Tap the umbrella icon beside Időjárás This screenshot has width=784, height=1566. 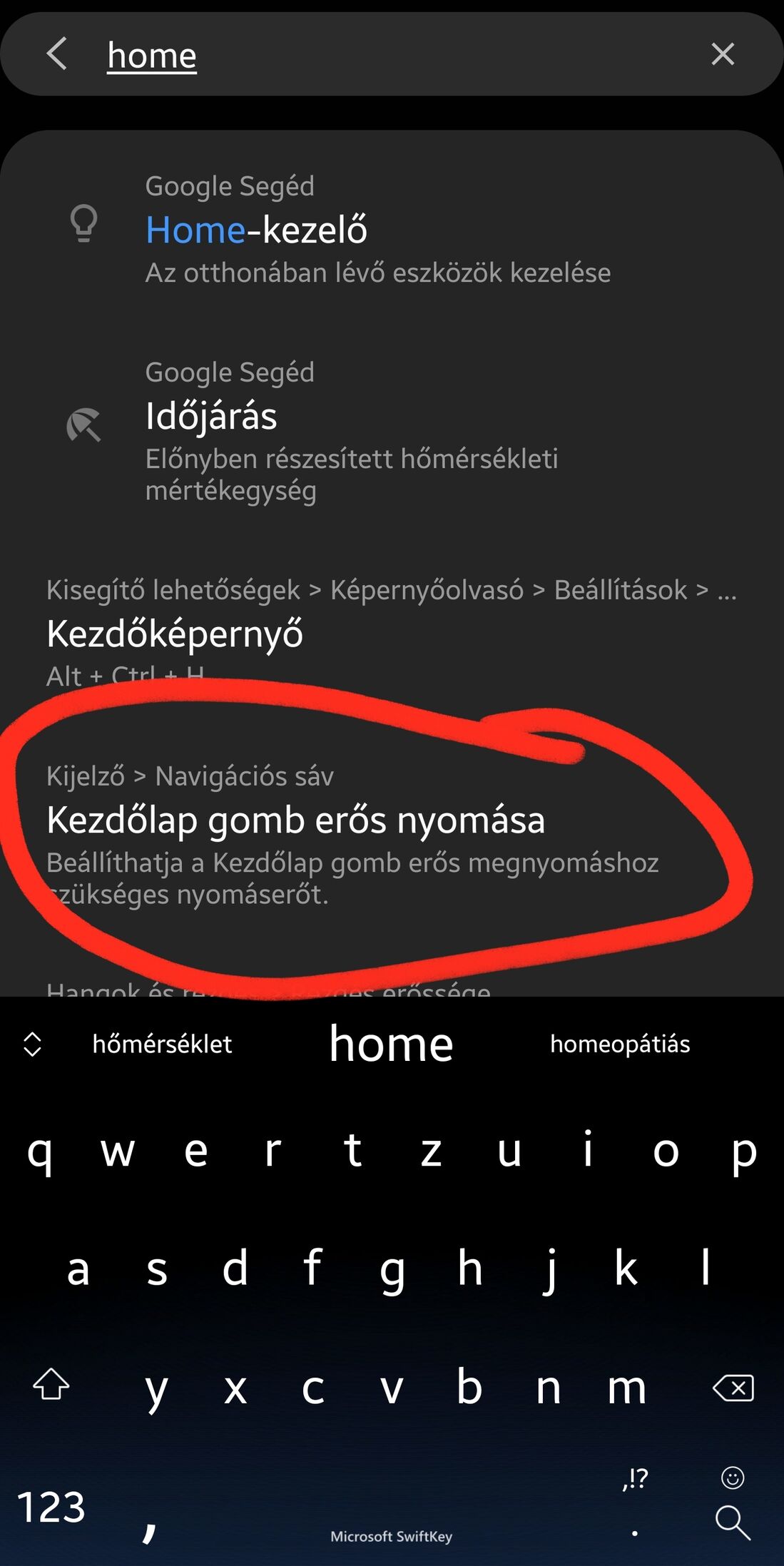coord(83,425)
